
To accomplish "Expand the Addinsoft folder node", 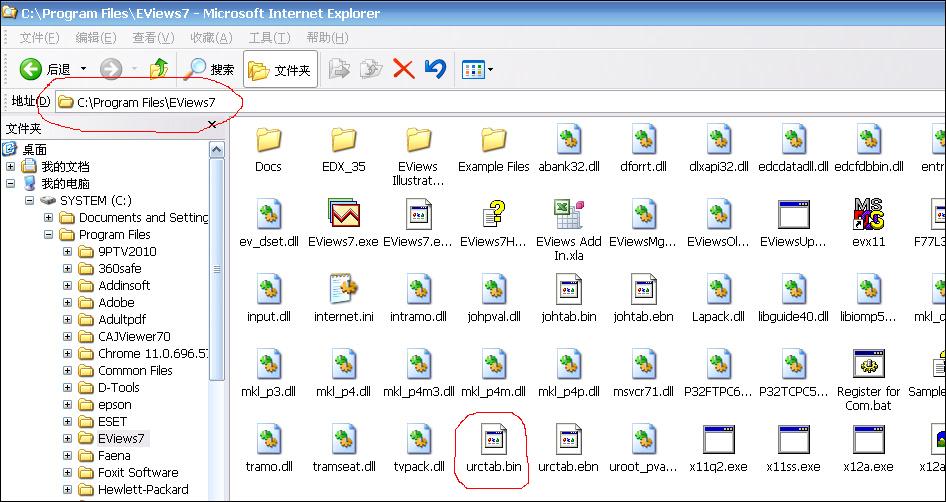I will (68, 285).
